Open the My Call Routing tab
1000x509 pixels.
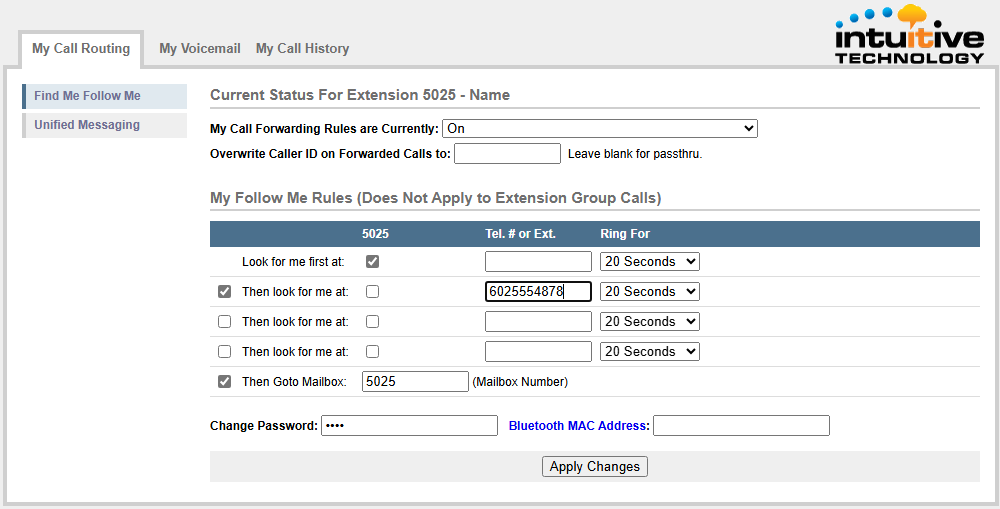81,48
